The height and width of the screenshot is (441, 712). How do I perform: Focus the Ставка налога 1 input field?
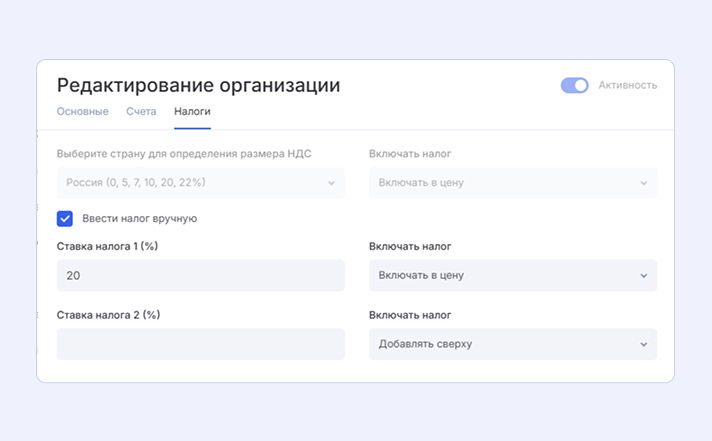(200, 275)
